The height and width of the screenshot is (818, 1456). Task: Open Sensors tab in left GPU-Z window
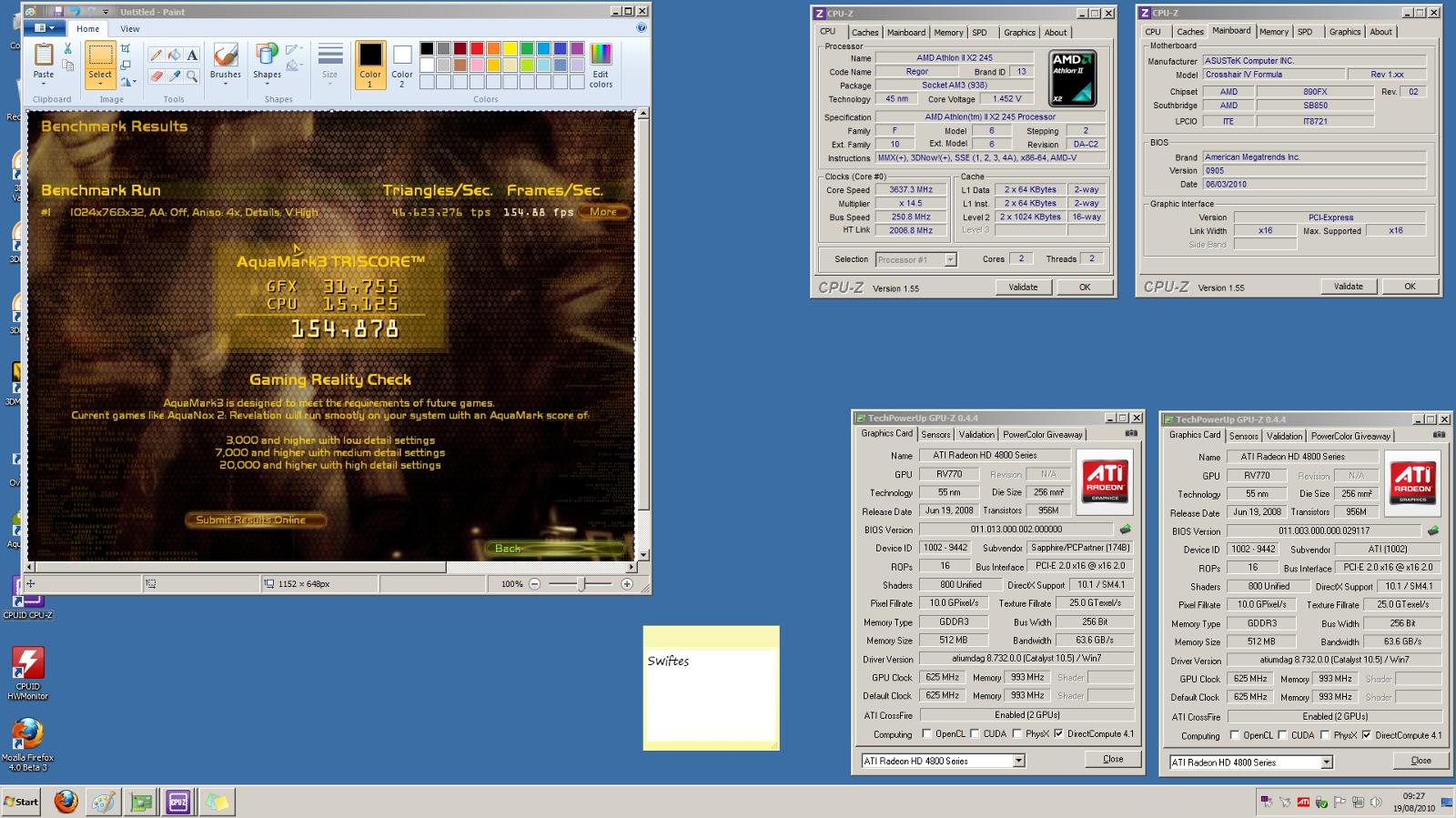tap(935, 434)
